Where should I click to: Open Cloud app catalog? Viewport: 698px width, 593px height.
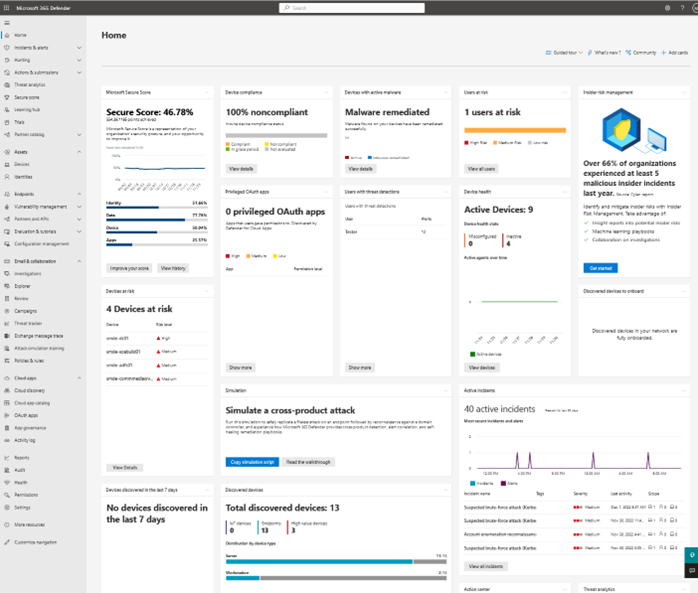[x=32, y=403]
